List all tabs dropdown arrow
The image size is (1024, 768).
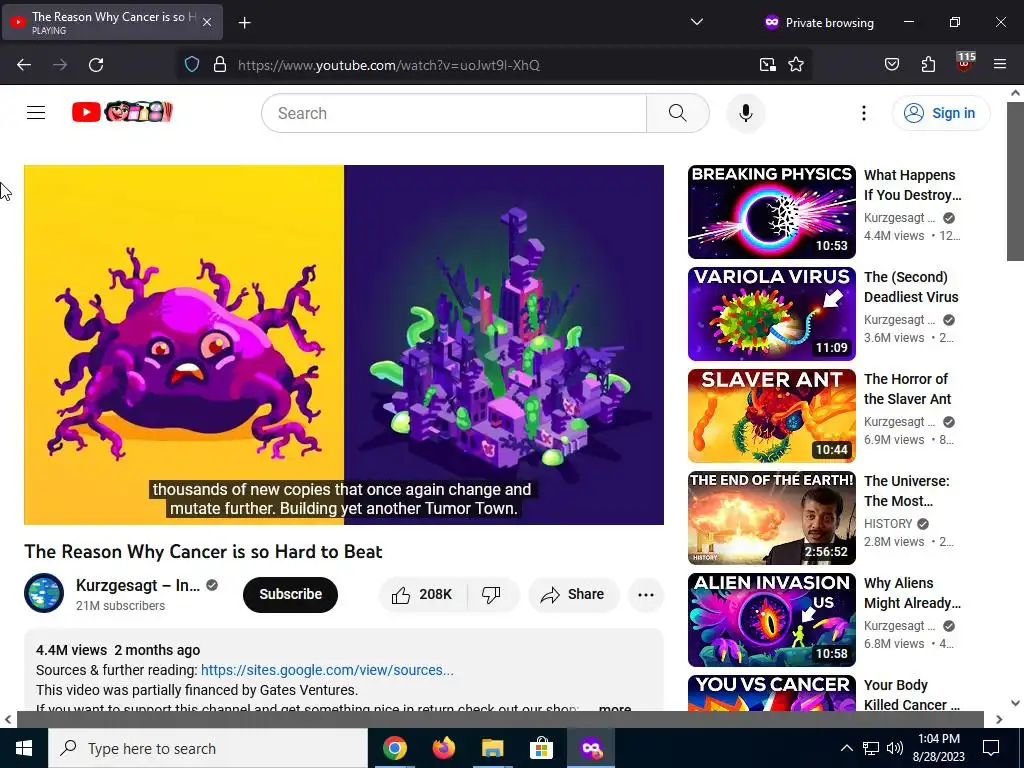pos(697,22)
